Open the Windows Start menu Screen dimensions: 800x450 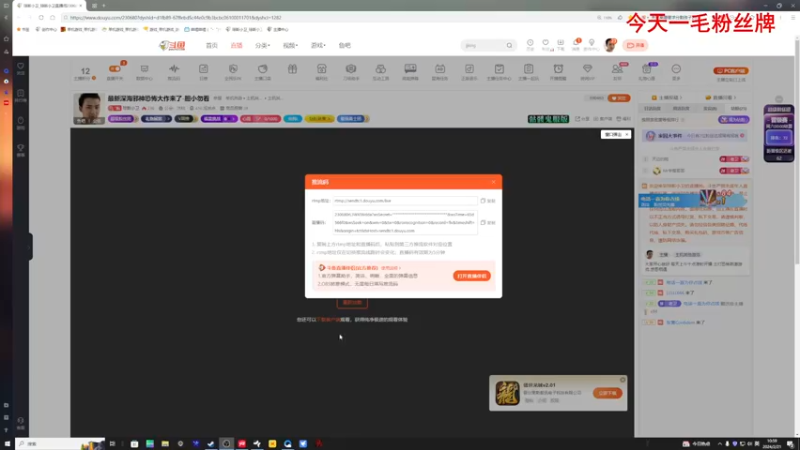[7, 444]
